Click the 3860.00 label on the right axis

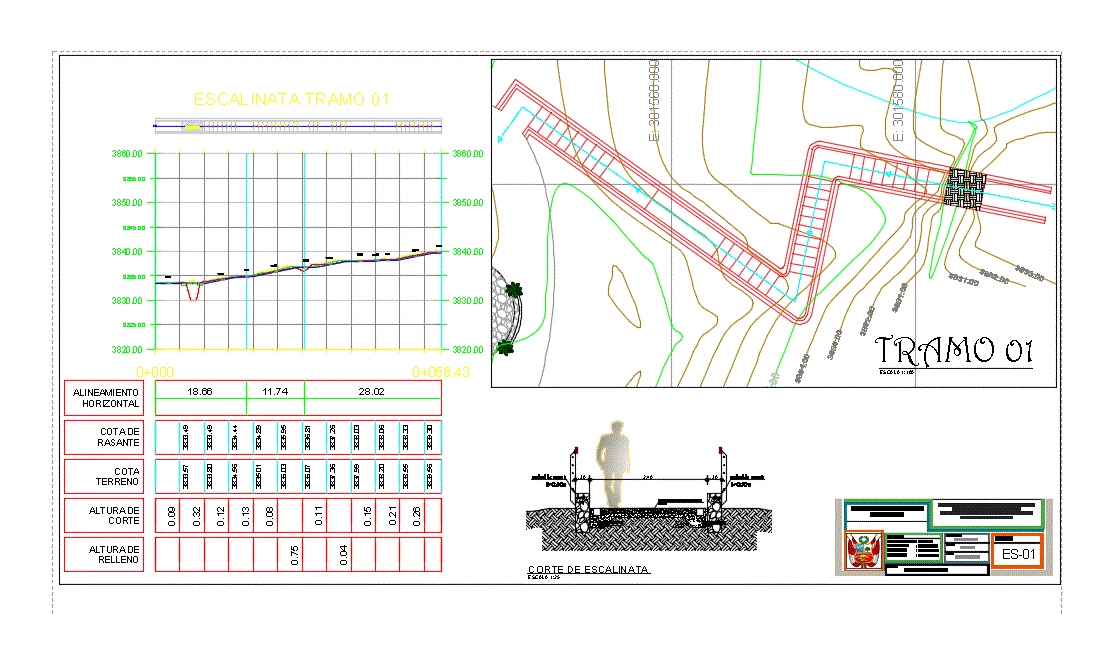tap(468, 153)
